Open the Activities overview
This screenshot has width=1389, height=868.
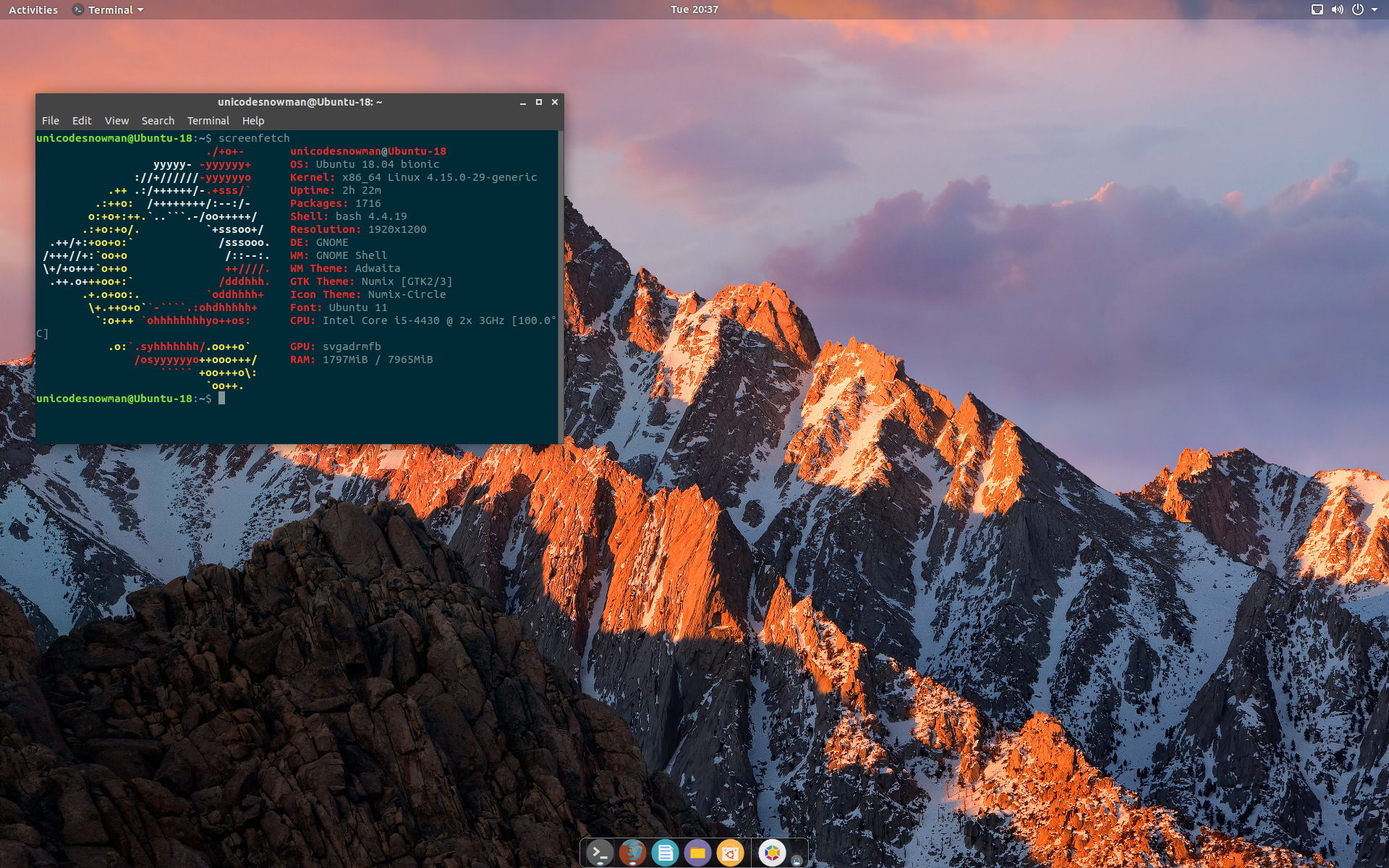point(33,9)
